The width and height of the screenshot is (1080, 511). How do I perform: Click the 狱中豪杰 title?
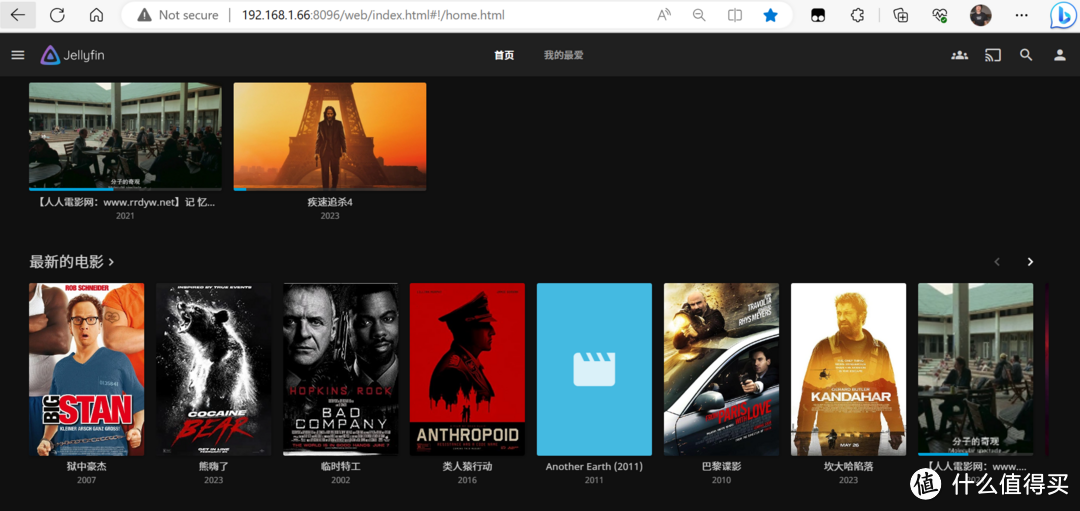point(87,466)
